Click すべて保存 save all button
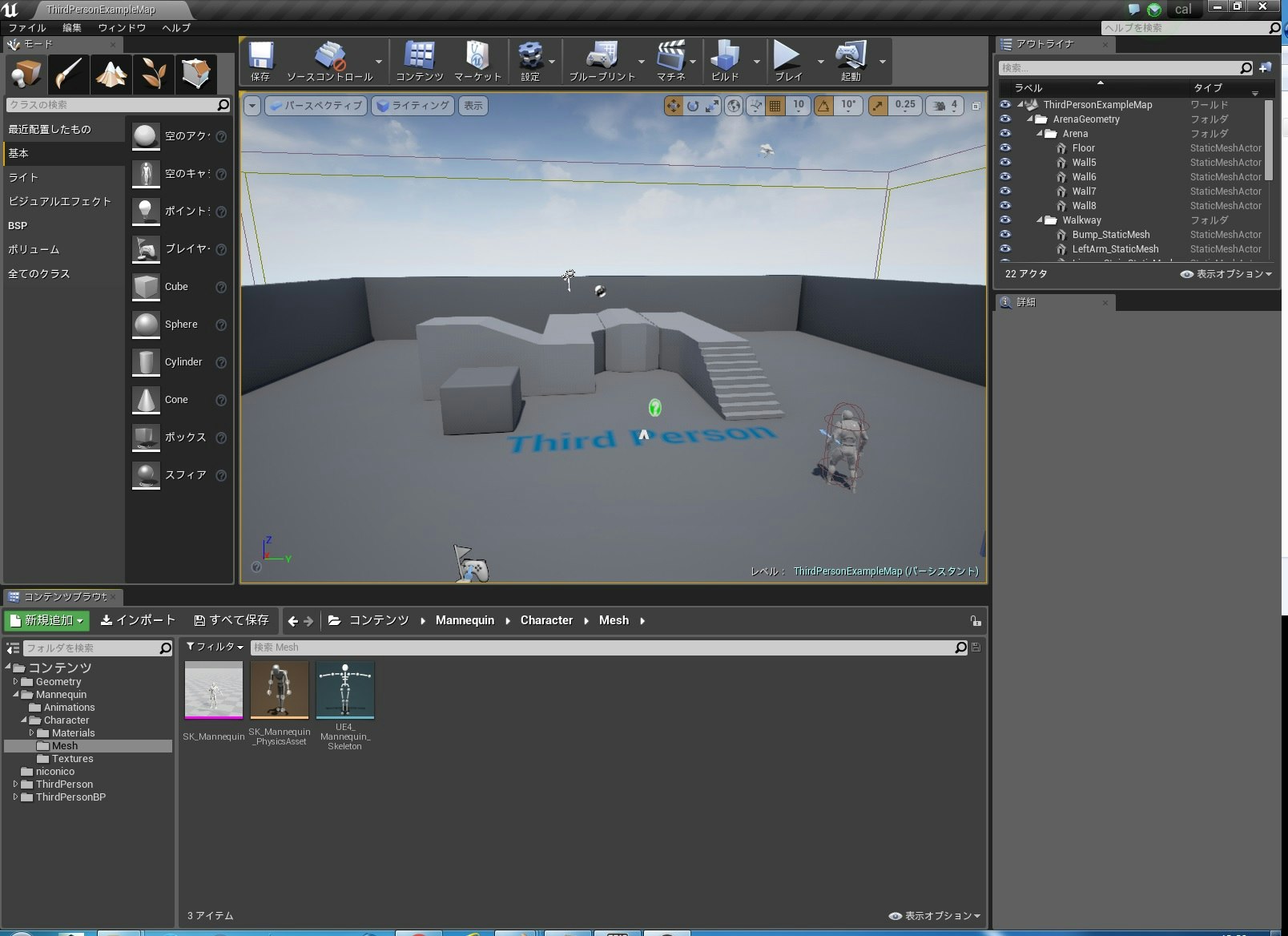1288x936 pixels. point(231,620)
